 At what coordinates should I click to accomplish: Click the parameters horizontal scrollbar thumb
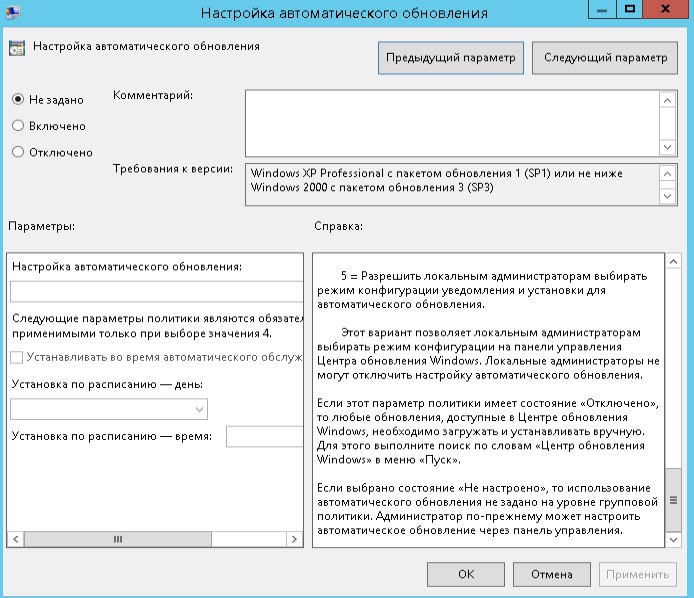click(118, 539)
